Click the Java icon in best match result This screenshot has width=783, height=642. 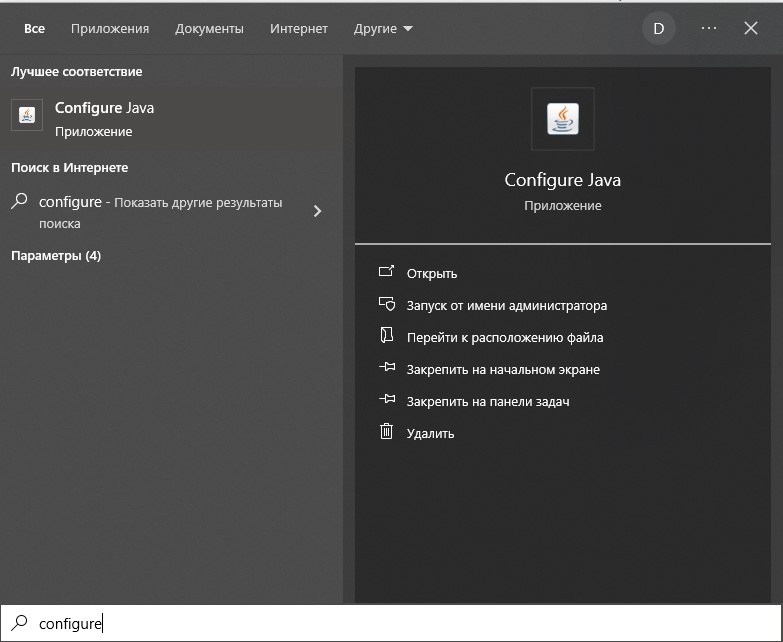click(x=27, y=115)
